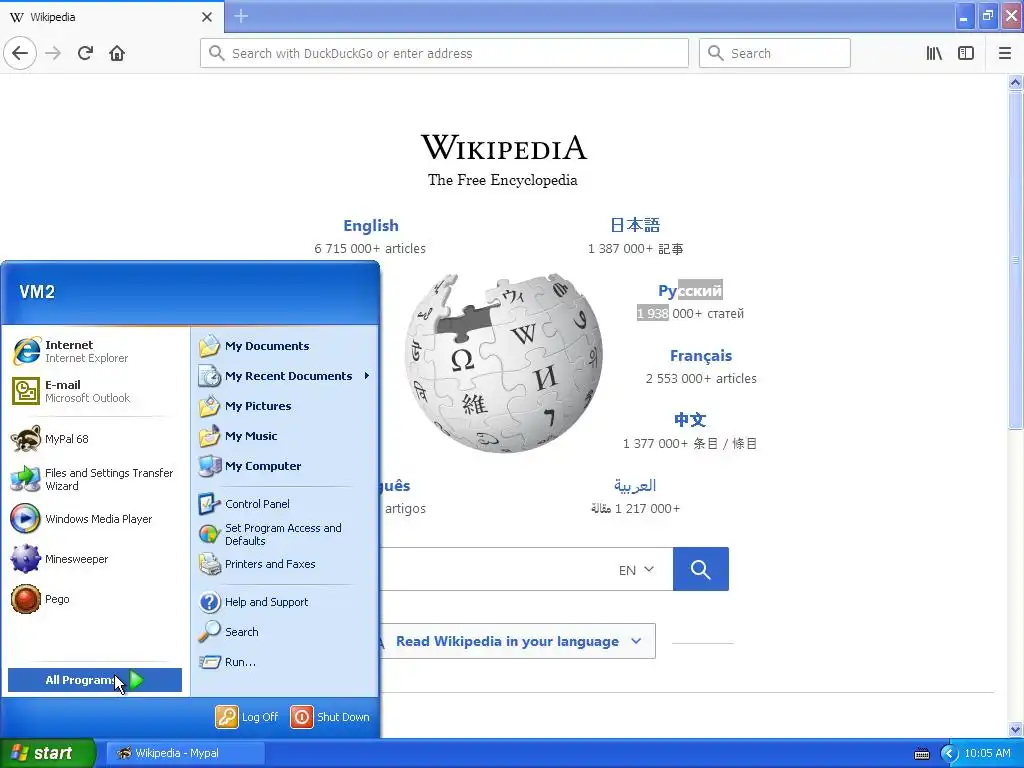Image resolution: width=1024 pixels, height=768 pixels.
Task: Click the Windows start button
Action: pos(47,753)
